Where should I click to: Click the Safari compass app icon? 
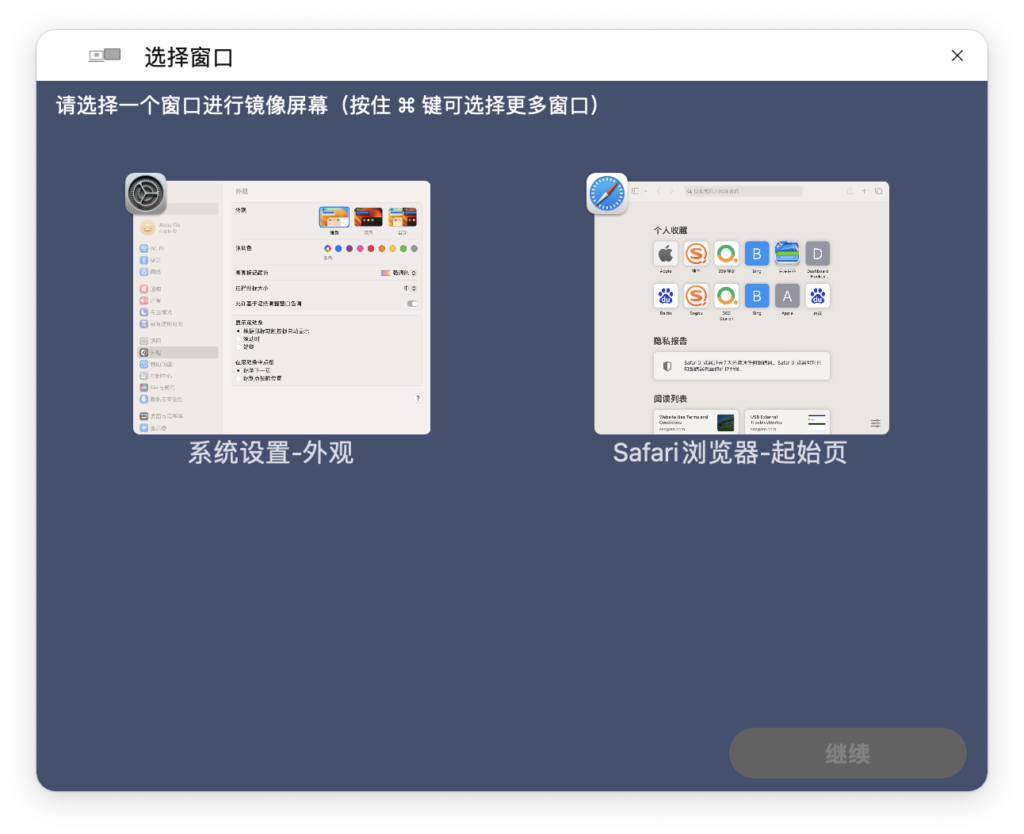coord(607,194)
